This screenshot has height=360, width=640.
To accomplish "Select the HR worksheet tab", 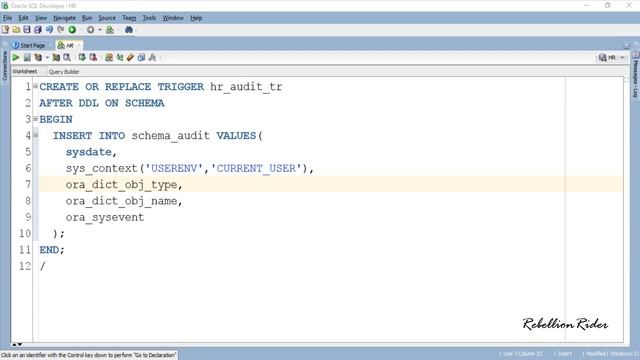I will (x=69, y=45).
